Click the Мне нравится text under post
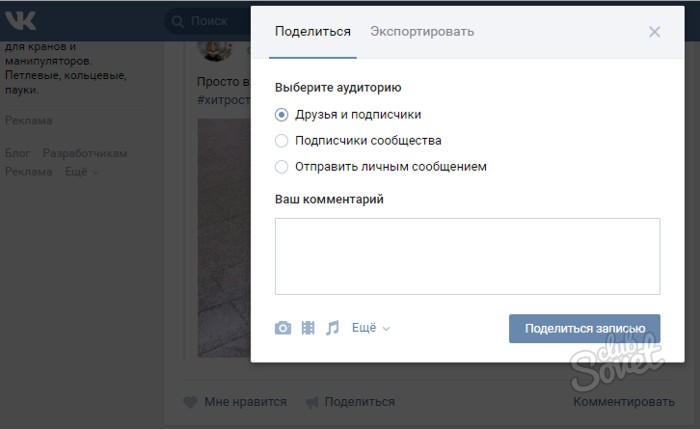Screen dimensions: 700x429 246,402
